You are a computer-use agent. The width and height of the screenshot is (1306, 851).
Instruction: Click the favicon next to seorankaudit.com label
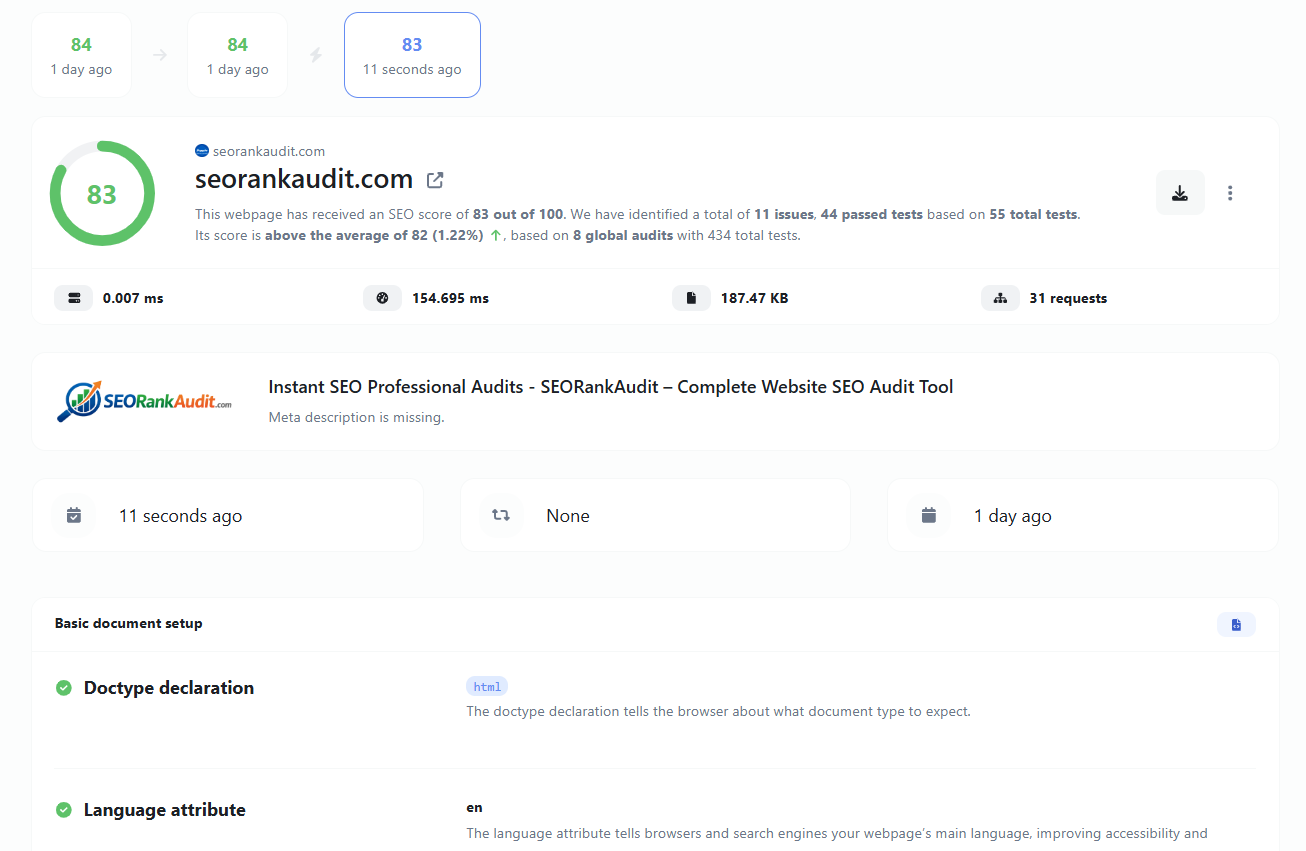tap(201, 150)
